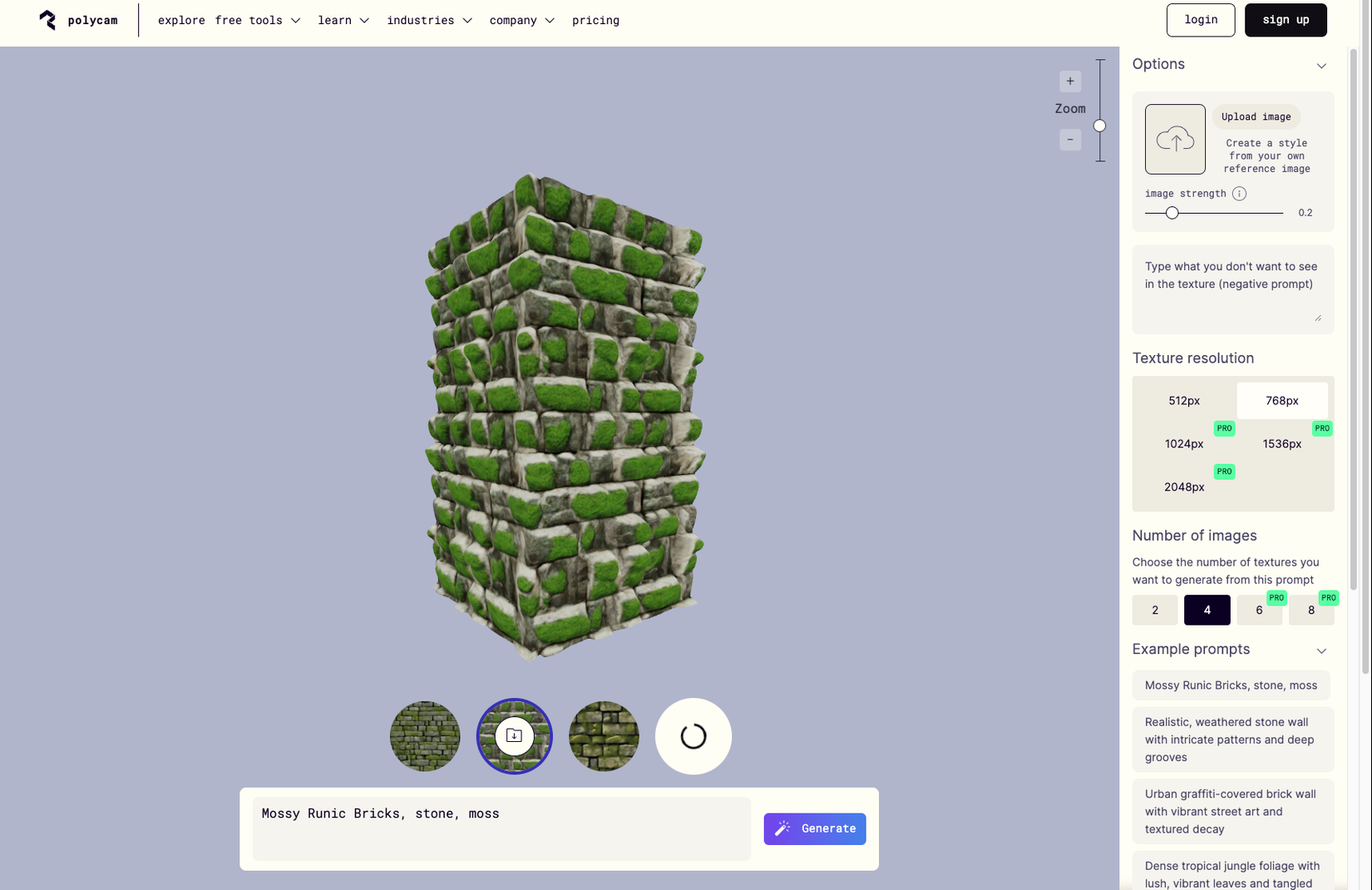
Task: Open the Polycam logo home link
Action: tap(78, 20)
